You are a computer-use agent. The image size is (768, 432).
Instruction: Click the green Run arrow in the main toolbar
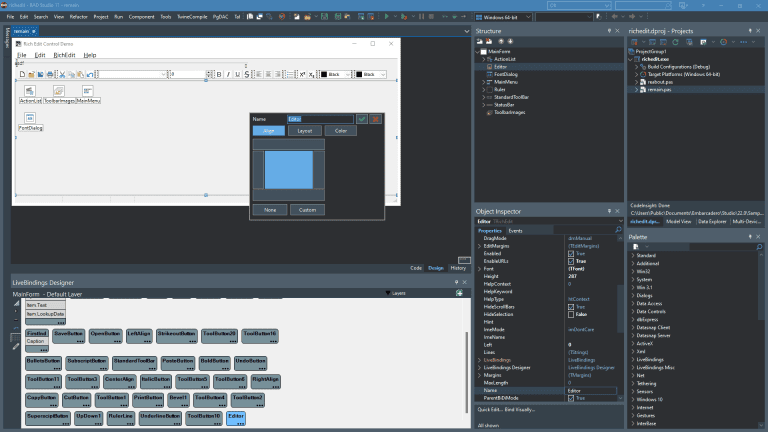coord(386,17)
